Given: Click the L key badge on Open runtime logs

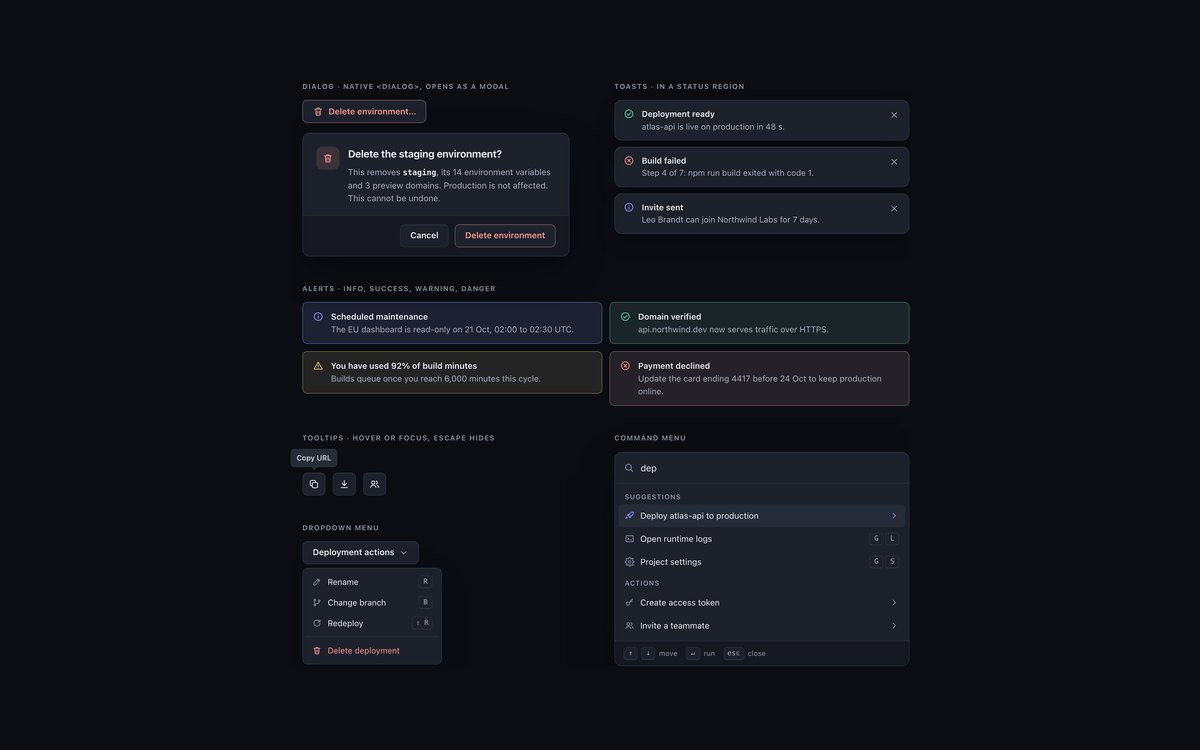Looking at the screenshot, I should 892,539.
